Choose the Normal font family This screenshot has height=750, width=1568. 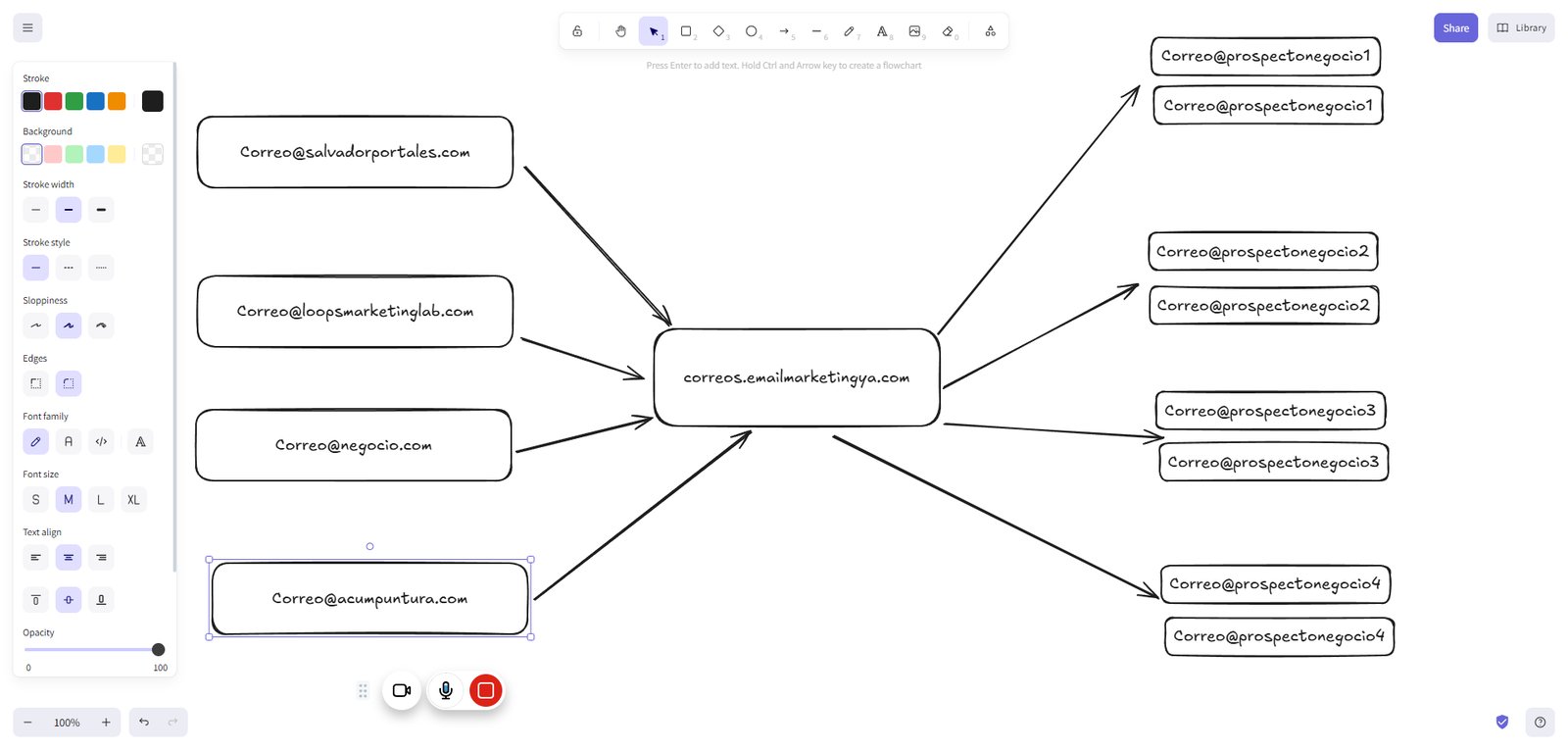pos(69,442)
